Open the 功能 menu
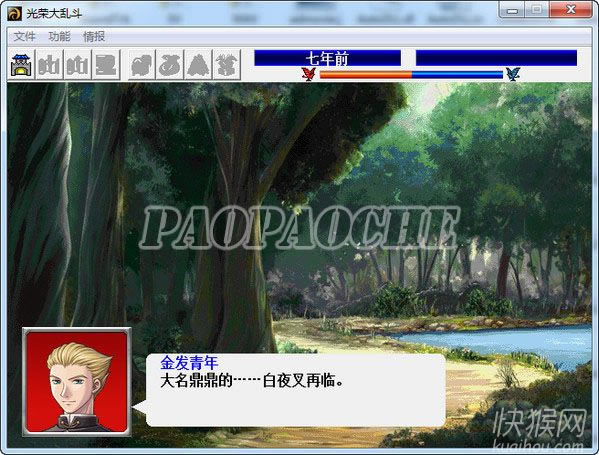 pyautogui.click(x=59, y=37)
